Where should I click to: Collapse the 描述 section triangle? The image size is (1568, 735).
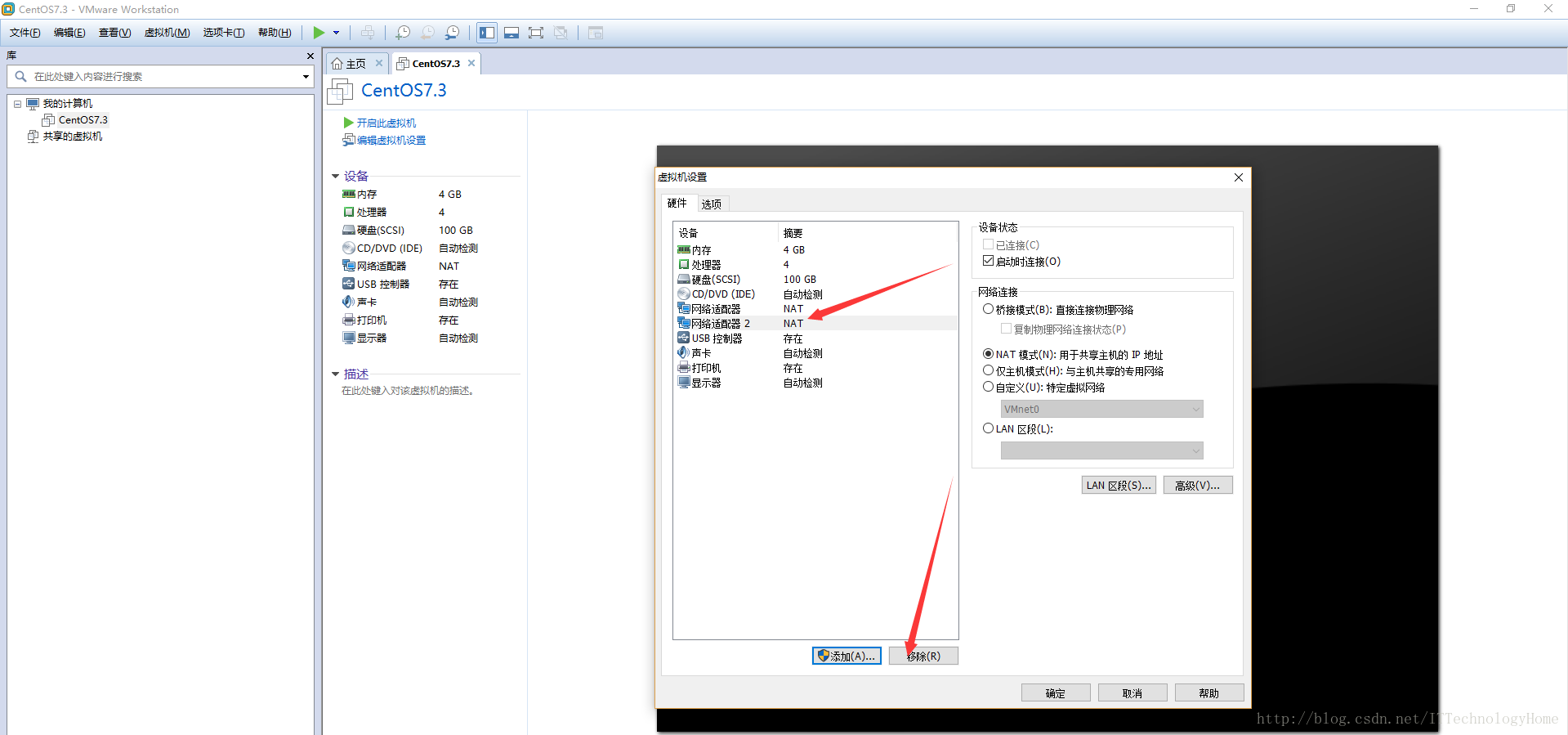click(335, 374)
